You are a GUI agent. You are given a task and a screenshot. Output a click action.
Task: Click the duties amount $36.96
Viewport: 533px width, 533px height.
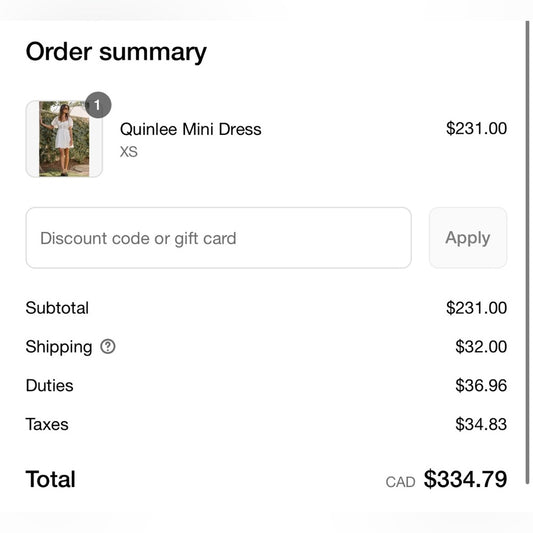(x=481, y=385)
